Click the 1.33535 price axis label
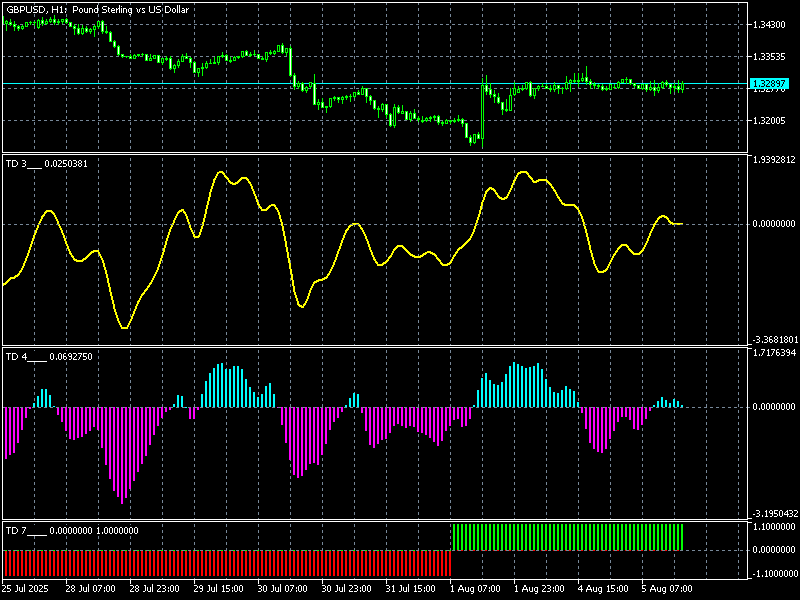Image resolution: width=800 pixels, height=600 pixels. click(x=769, y=57)
